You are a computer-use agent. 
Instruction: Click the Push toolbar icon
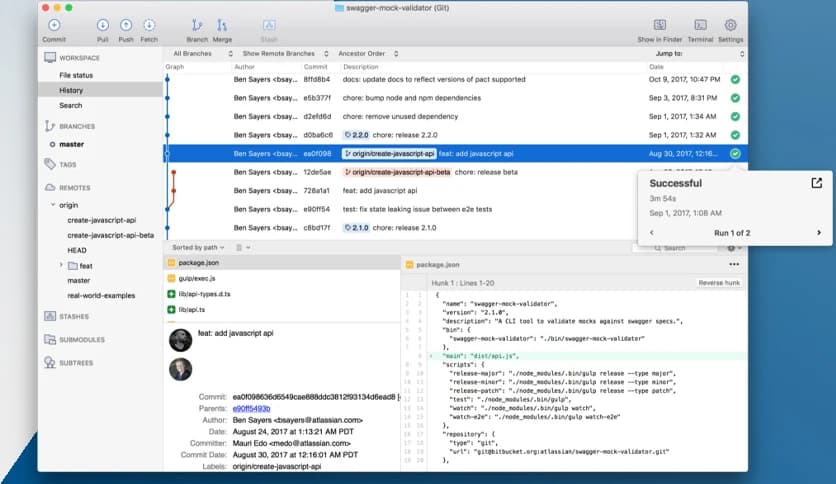(x=126, y=25)
